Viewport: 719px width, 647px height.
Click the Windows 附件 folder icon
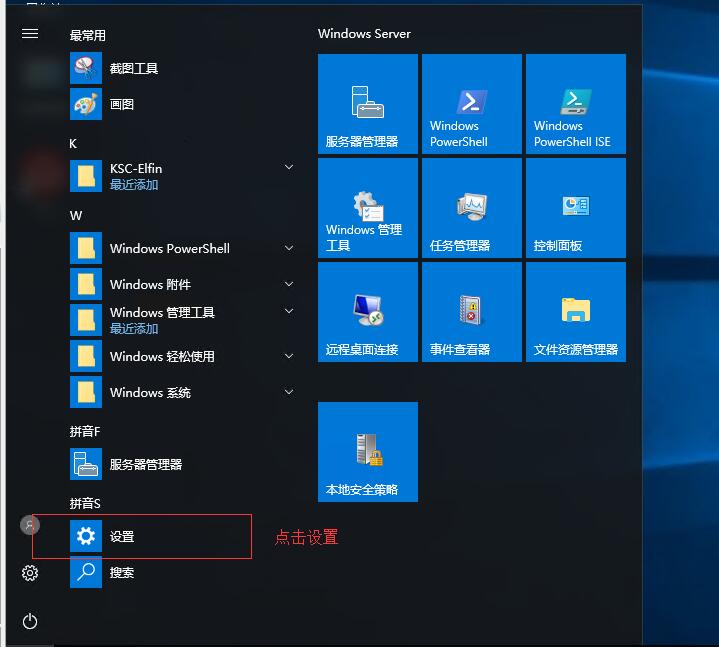pyautogui.click(x=86, y=284)
